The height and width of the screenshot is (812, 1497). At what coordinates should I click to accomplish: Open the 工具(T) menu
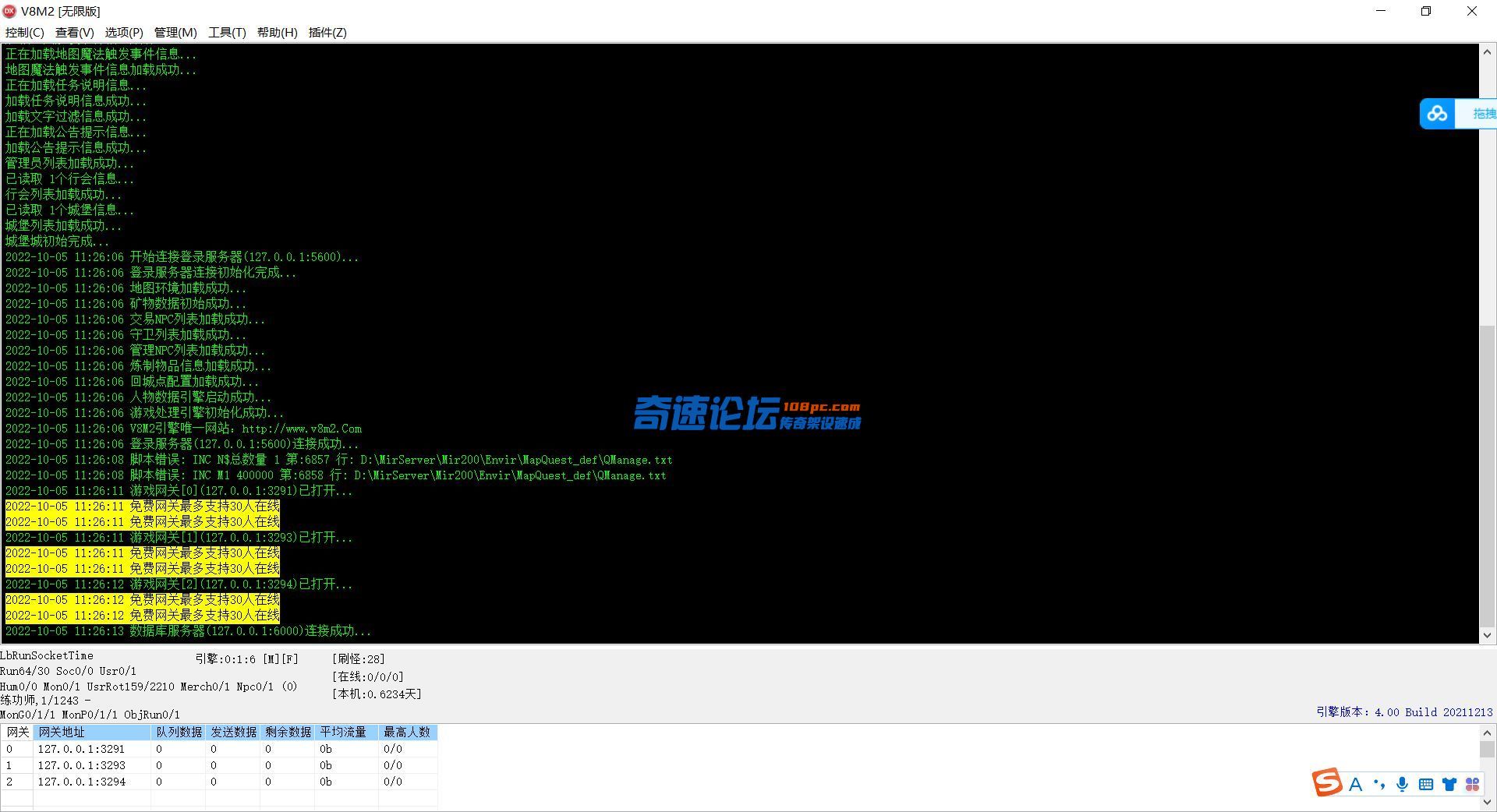[x=227, y=32]
